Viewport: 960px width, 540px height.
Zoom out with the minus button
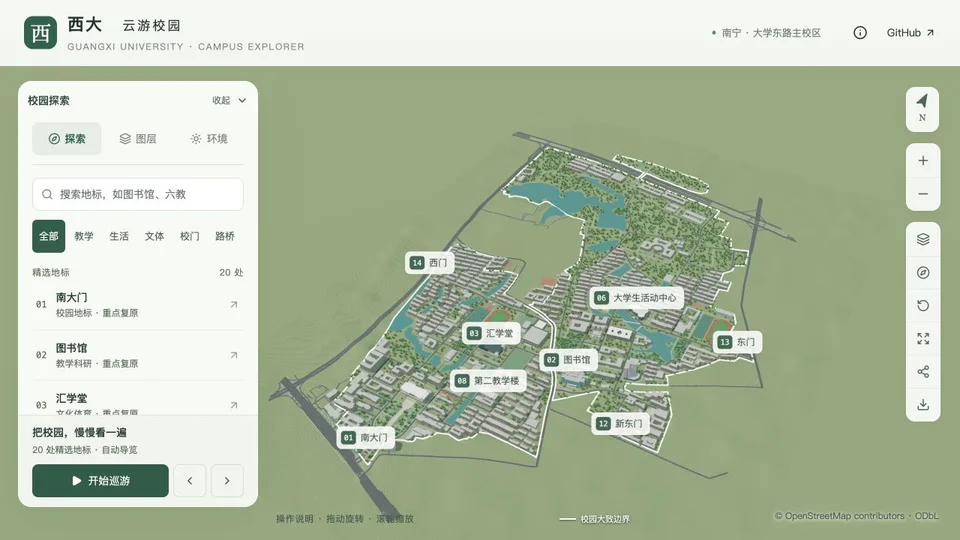[923, 194]
